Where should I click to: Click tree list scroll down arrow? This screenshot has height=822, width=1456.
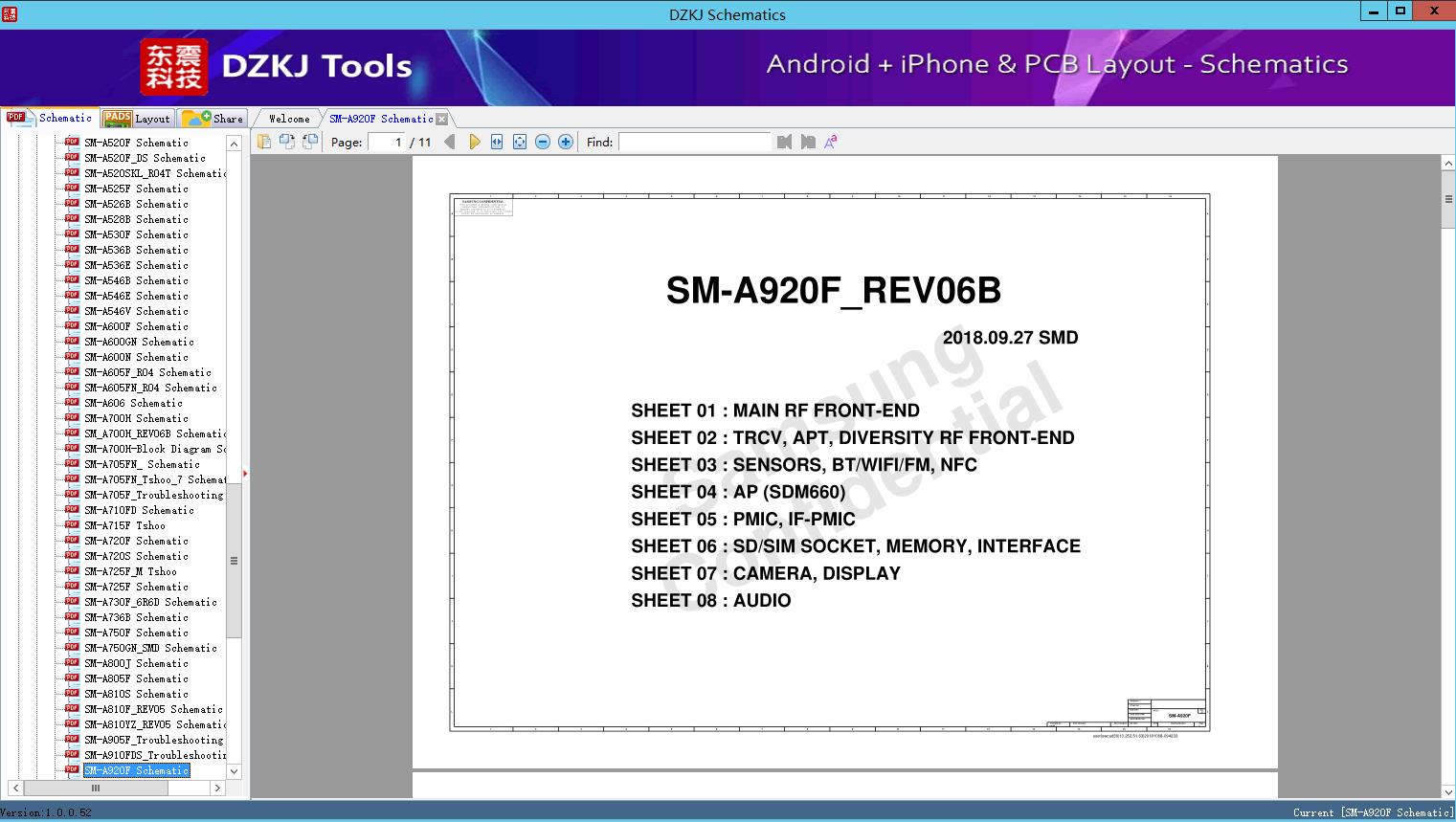tap(234, 770)
